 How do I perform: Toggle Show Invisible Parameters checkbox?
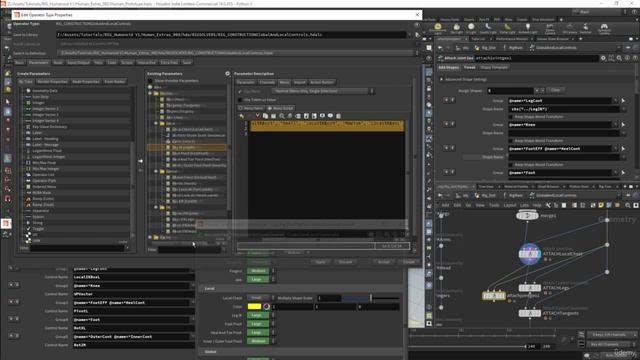(150, 81)
